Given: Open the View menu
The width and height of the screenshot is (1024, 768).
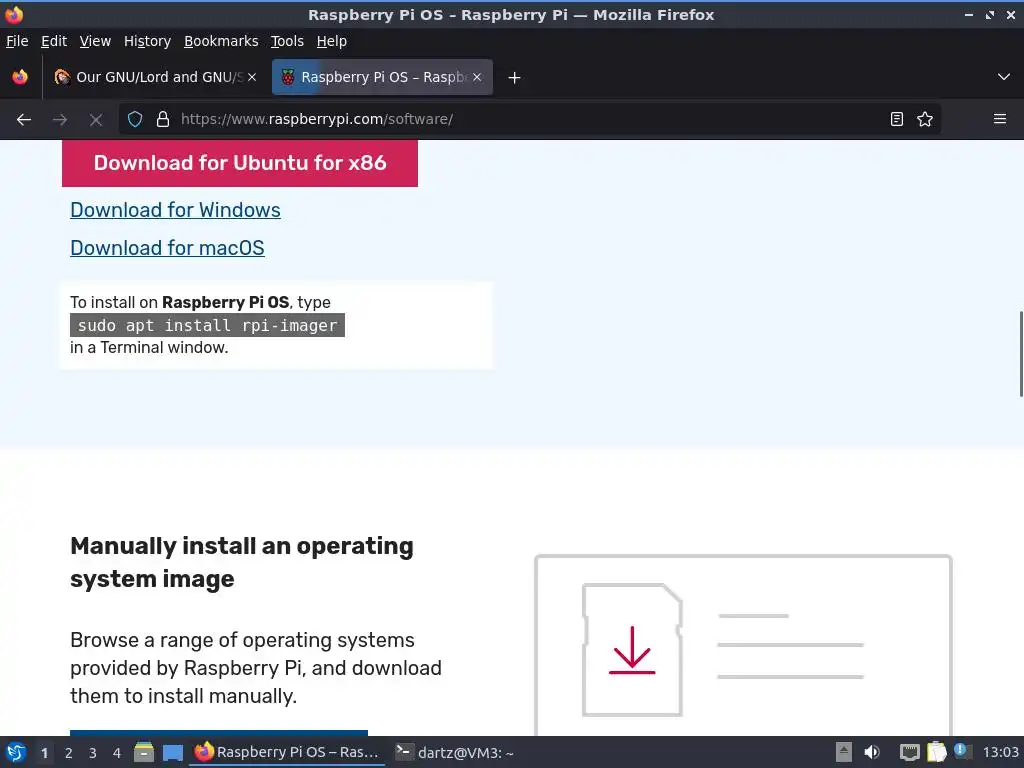Looking at the screenshot, I should [x=95, y=41].
